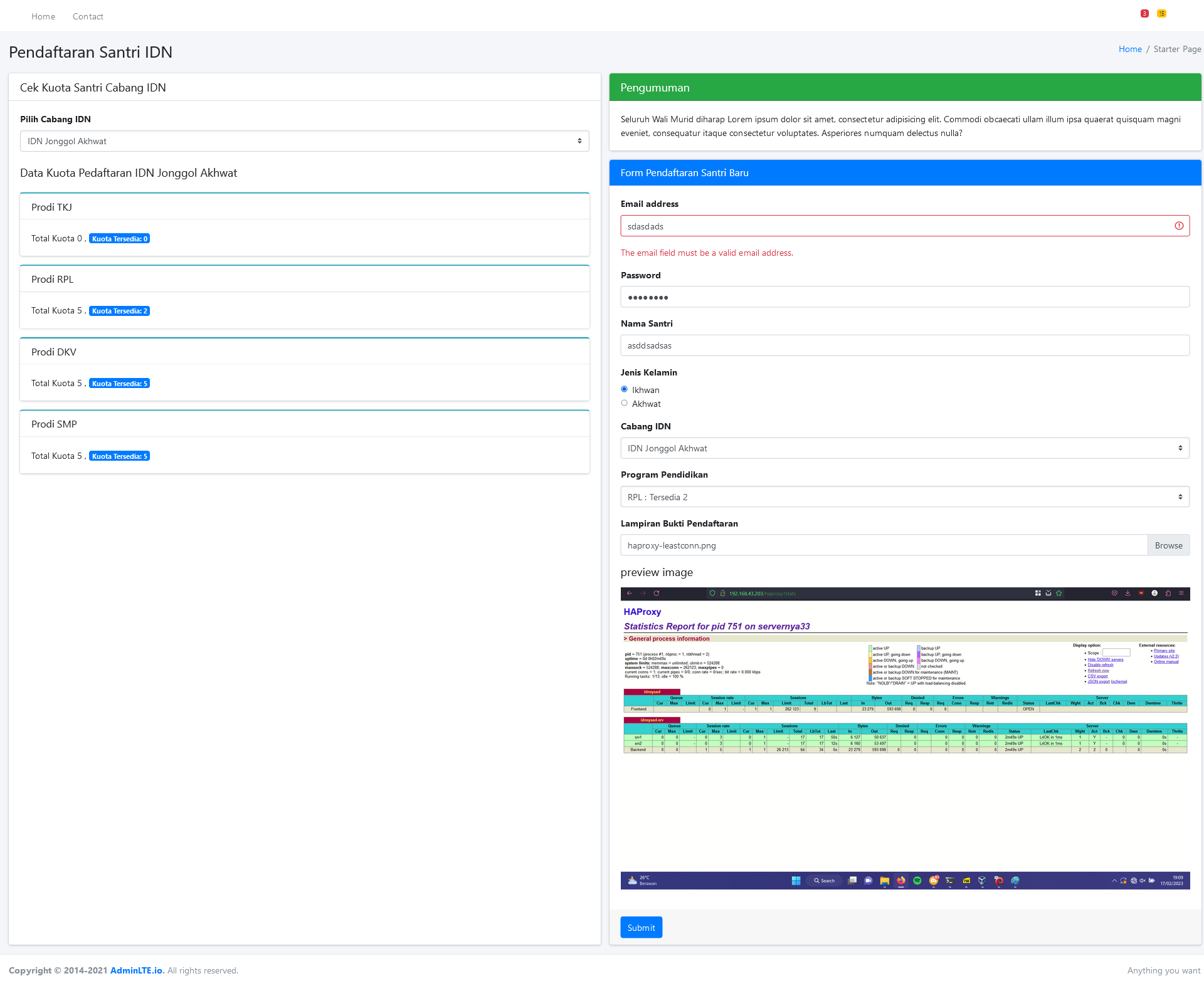Select the Akhwat radio button
Screen dimensions: 1204x981
(x=624, y=403)
